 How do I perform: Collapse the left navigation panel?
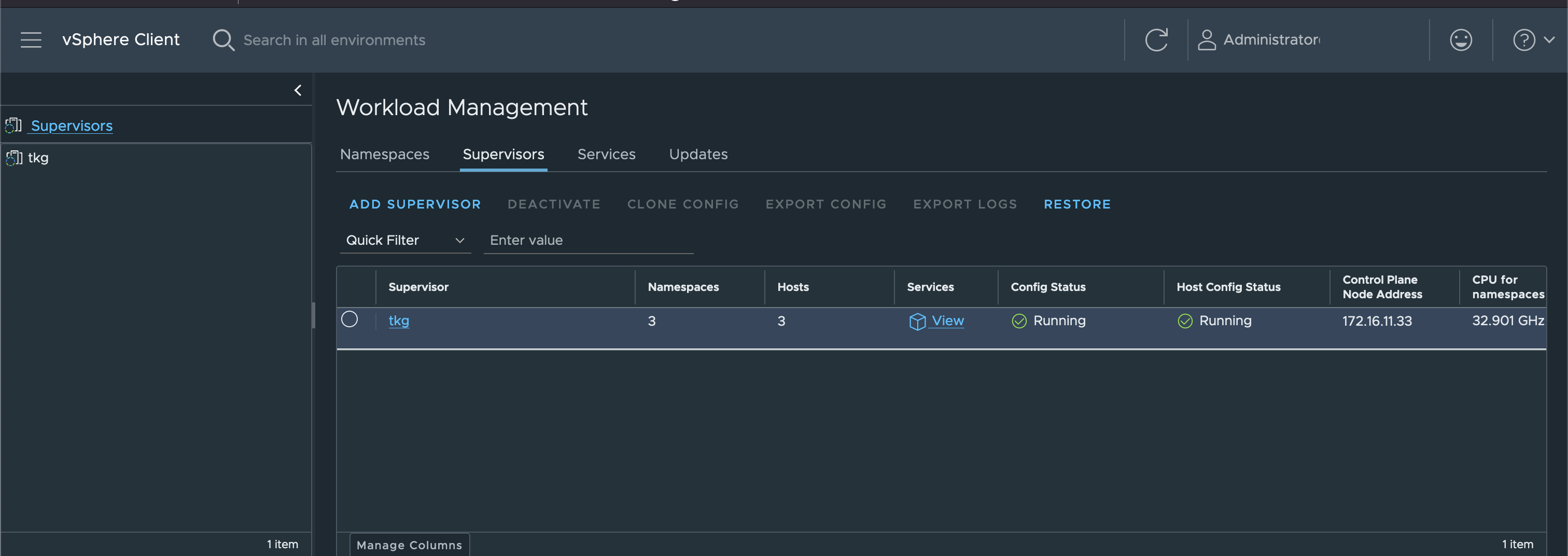[298, 90]
